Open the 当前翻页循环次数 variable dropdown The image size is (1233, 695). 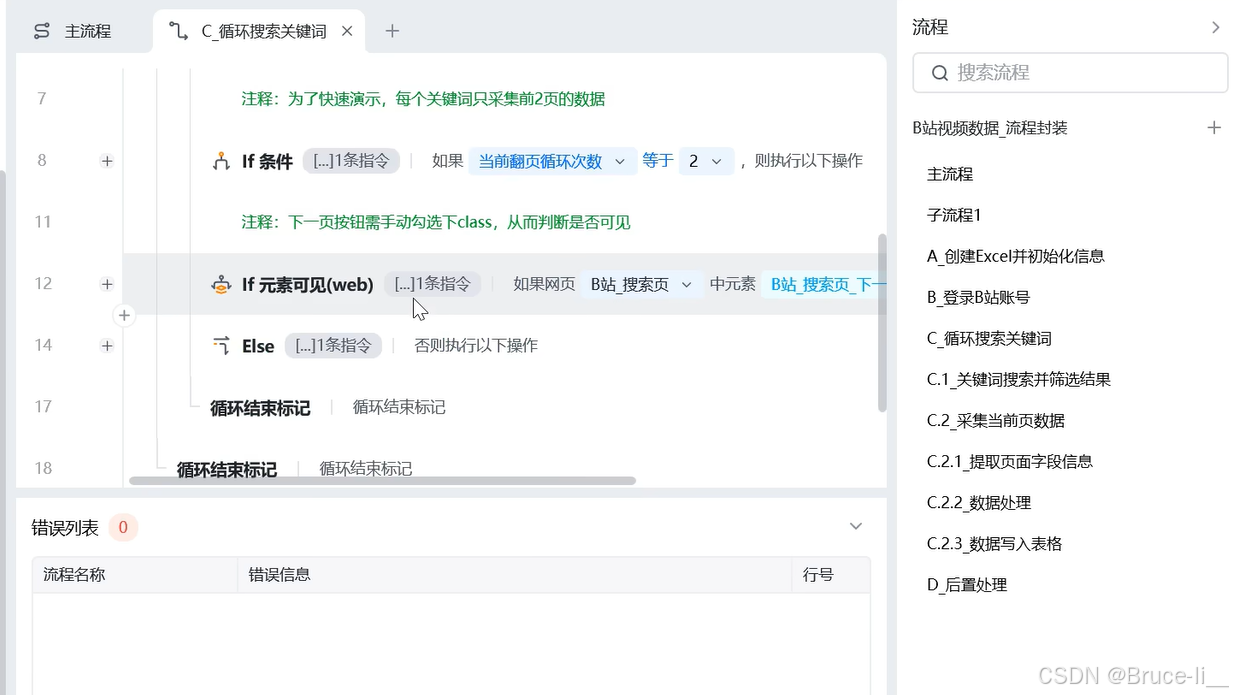click(x=552, y=161)
